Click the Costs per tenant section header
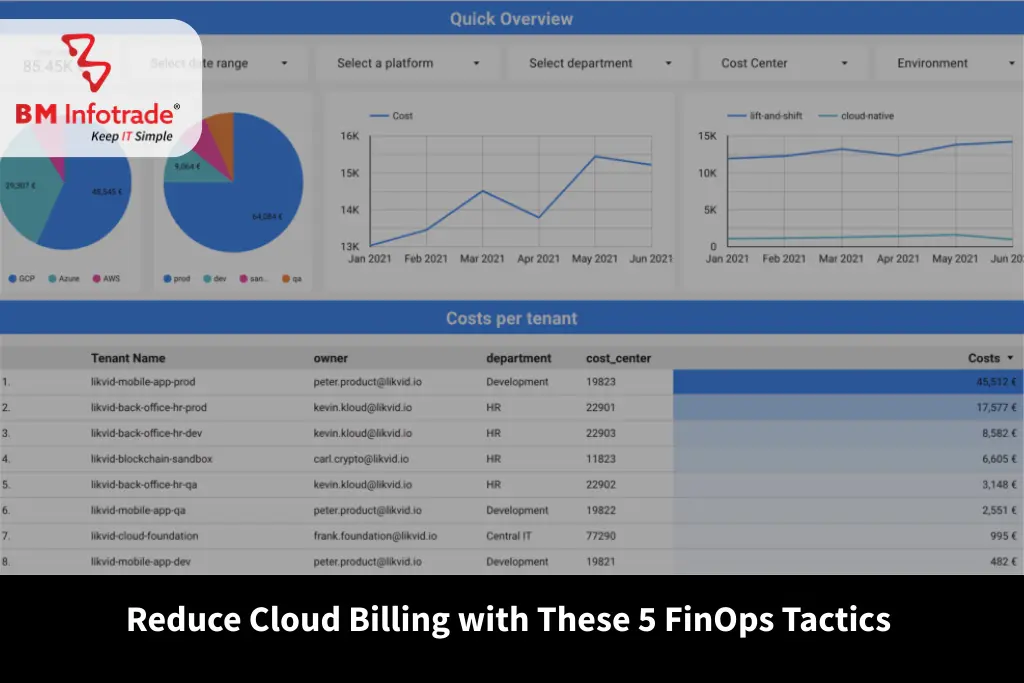This screenshot has width=1024, height=683. tap(511, 317)
